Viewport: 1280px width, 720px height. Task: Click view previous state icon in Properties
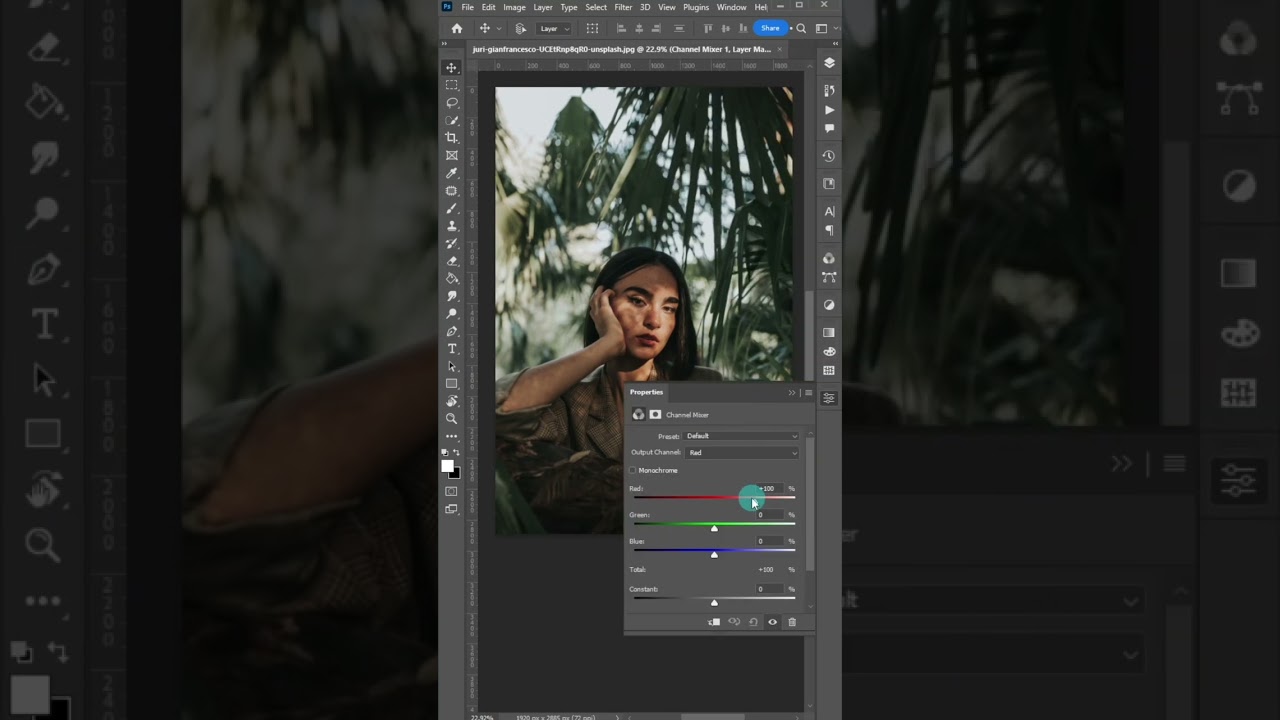click(734, 622)
